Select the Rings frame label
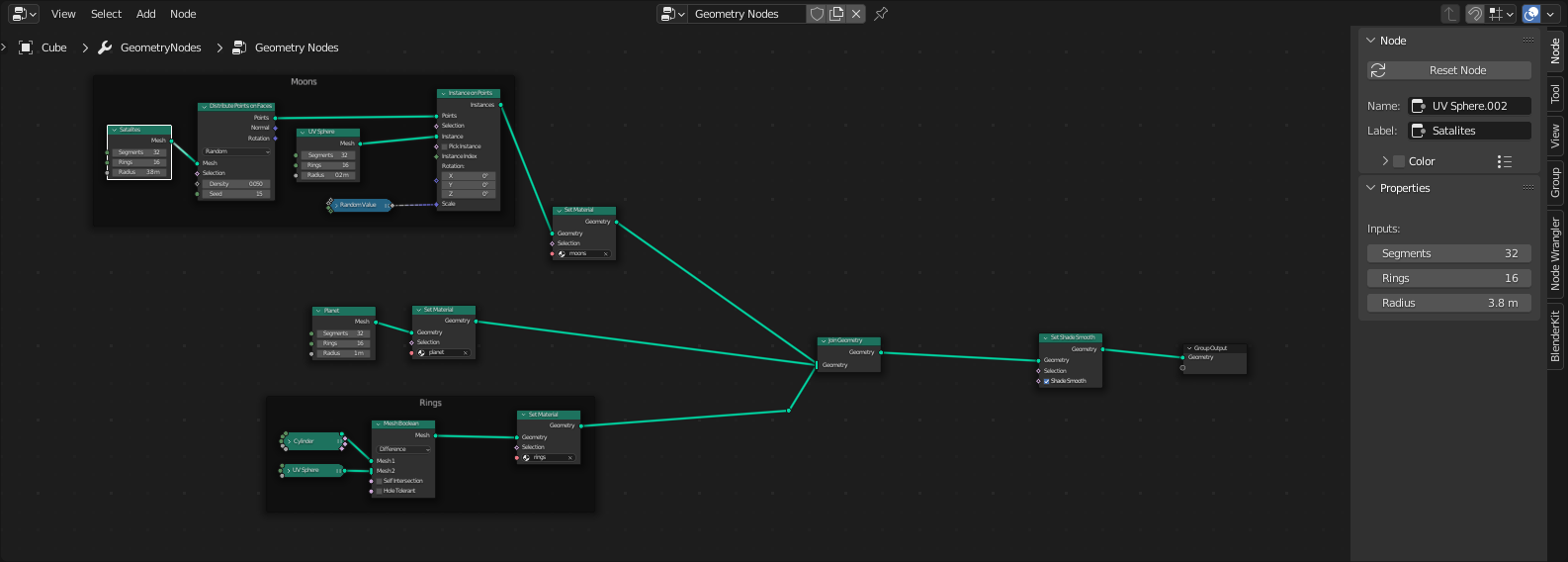This screenshot has width=1568, height=562. click(x=430, y=403)
